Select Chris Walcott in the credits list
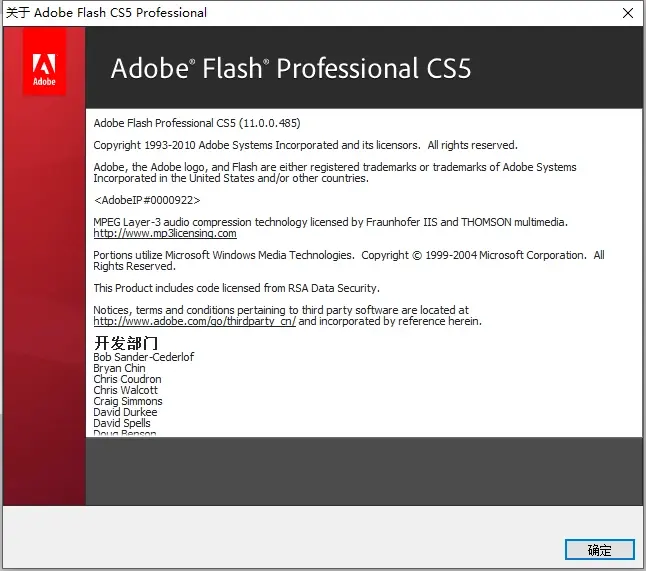This screenshot has width=646, height=571. pos(126,390)
